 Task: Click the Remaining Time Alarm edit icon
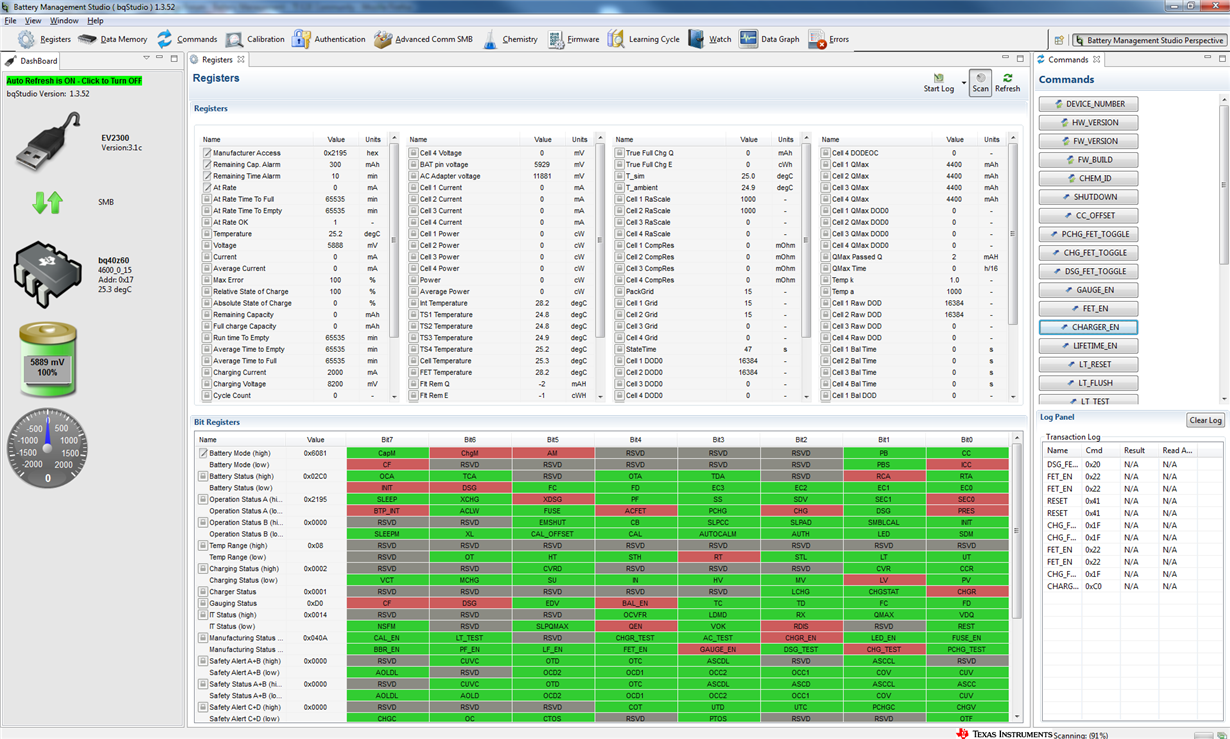click(207, 176)
